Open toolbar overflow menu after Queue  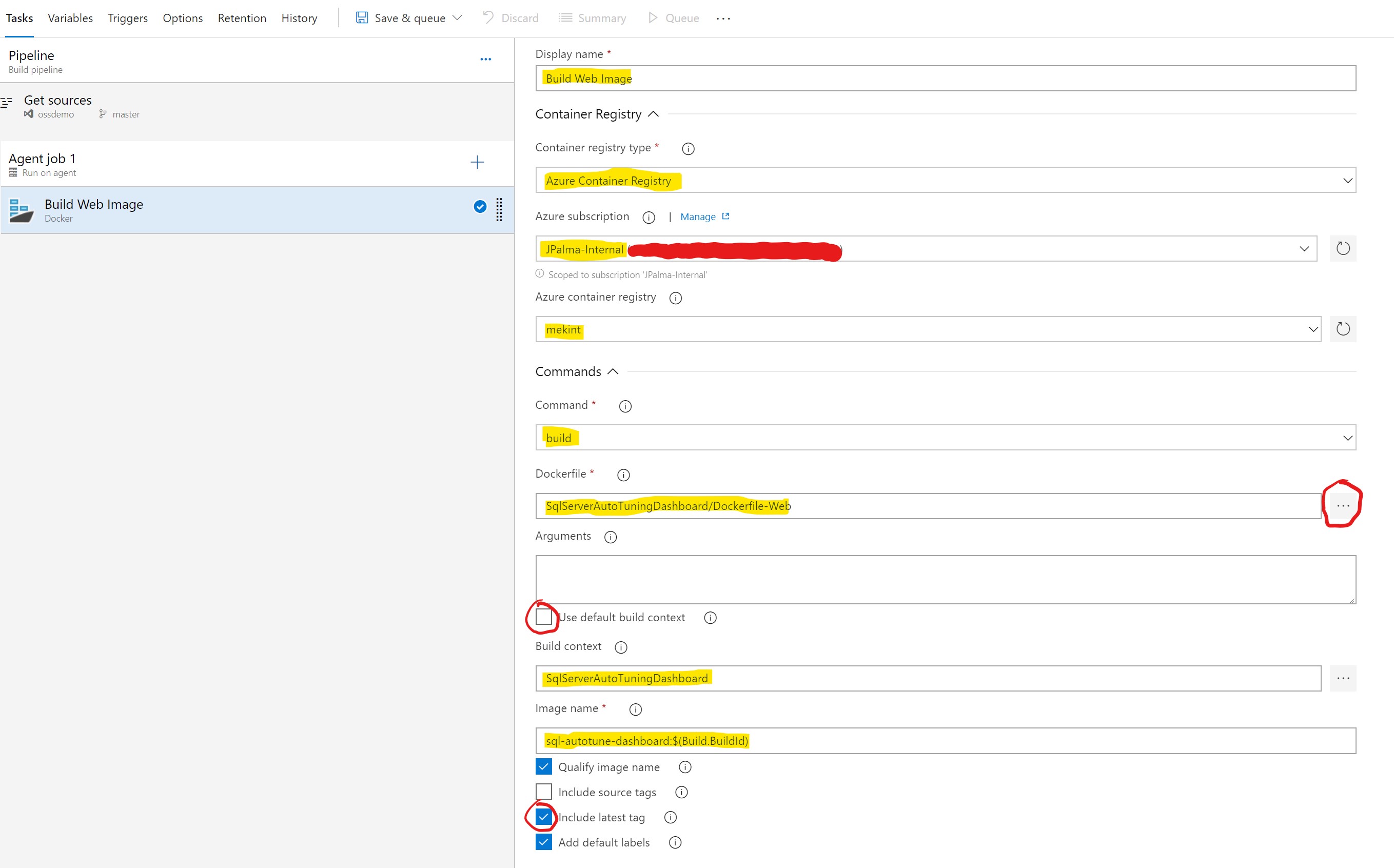point(723,18)
